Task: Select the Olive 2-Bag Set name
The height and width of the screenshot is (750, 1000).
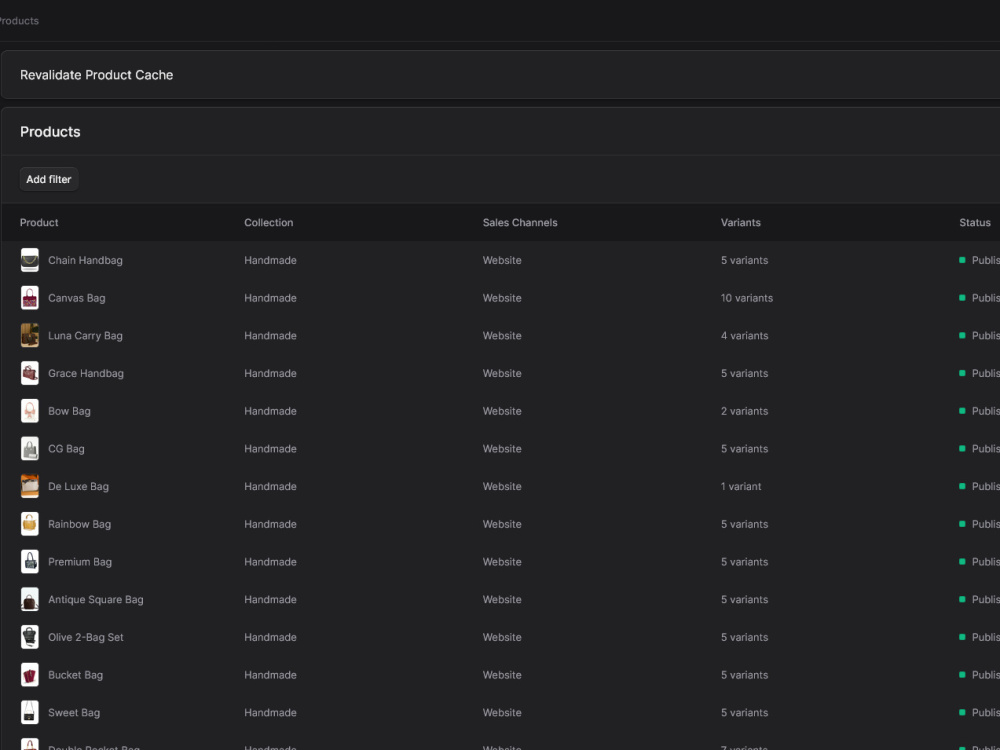Action: pos(86,636)
